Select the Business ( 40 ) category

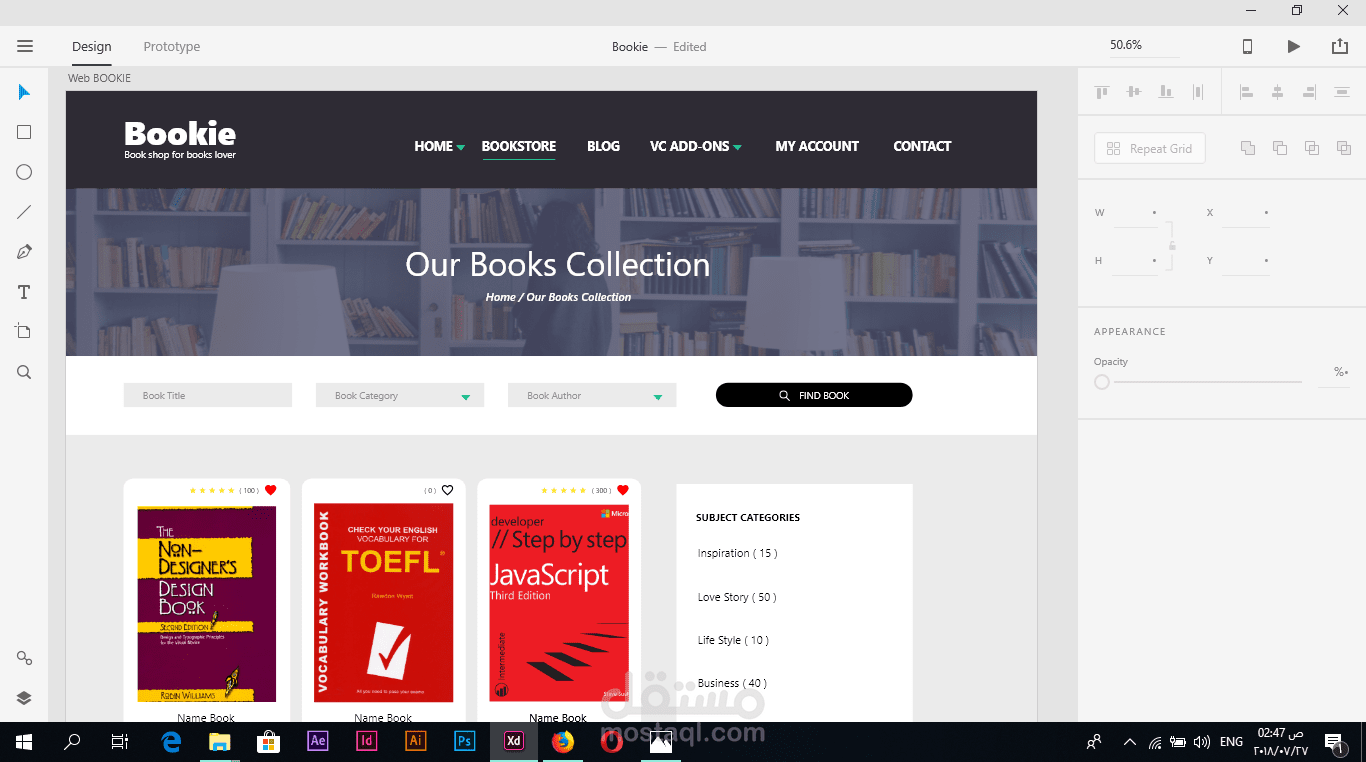732,683
